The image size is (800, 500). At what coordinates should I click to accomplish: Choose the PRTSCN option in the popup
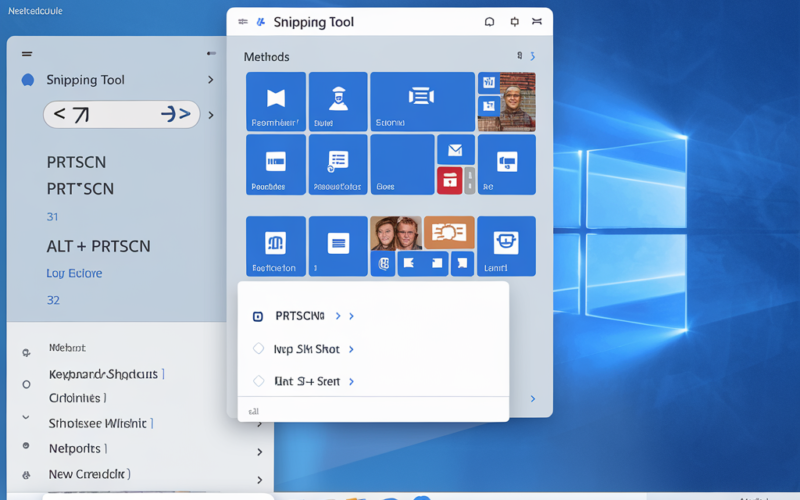tap(299, 316)
